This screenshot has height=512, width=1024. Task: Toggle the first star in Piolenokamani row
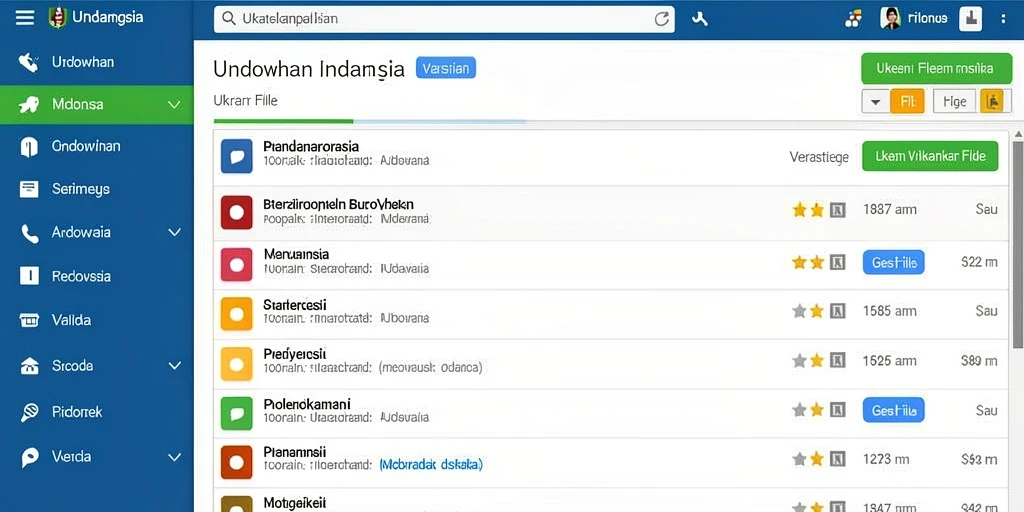[799, 410]
